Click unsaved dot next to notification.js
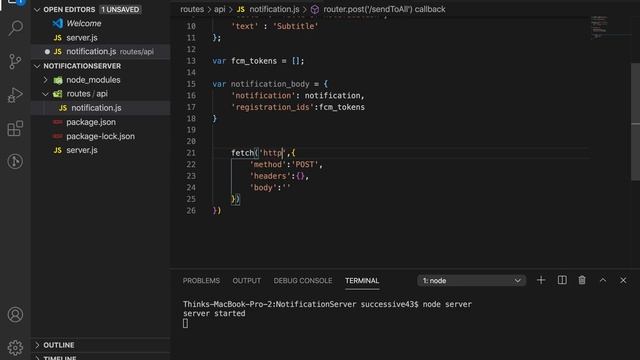The width and height of the screenshot is (640, 360). click(47, 52)
